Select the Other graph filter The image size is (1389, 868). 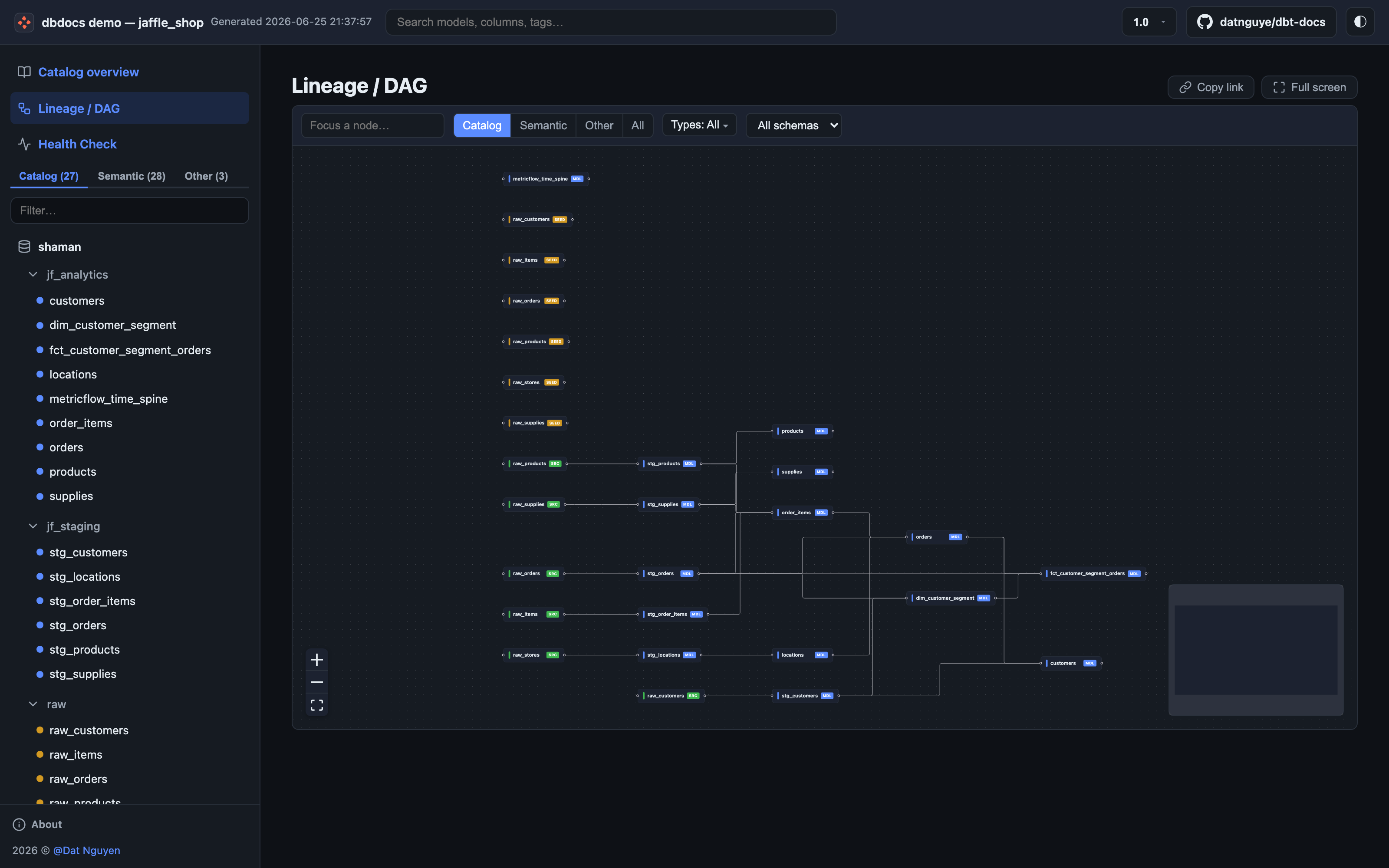(x=599, y=125)
